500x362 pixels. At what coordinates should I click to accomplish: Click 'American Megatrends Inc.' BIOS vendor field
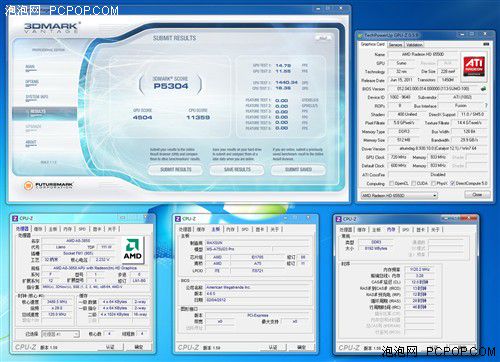pos(257,287)
